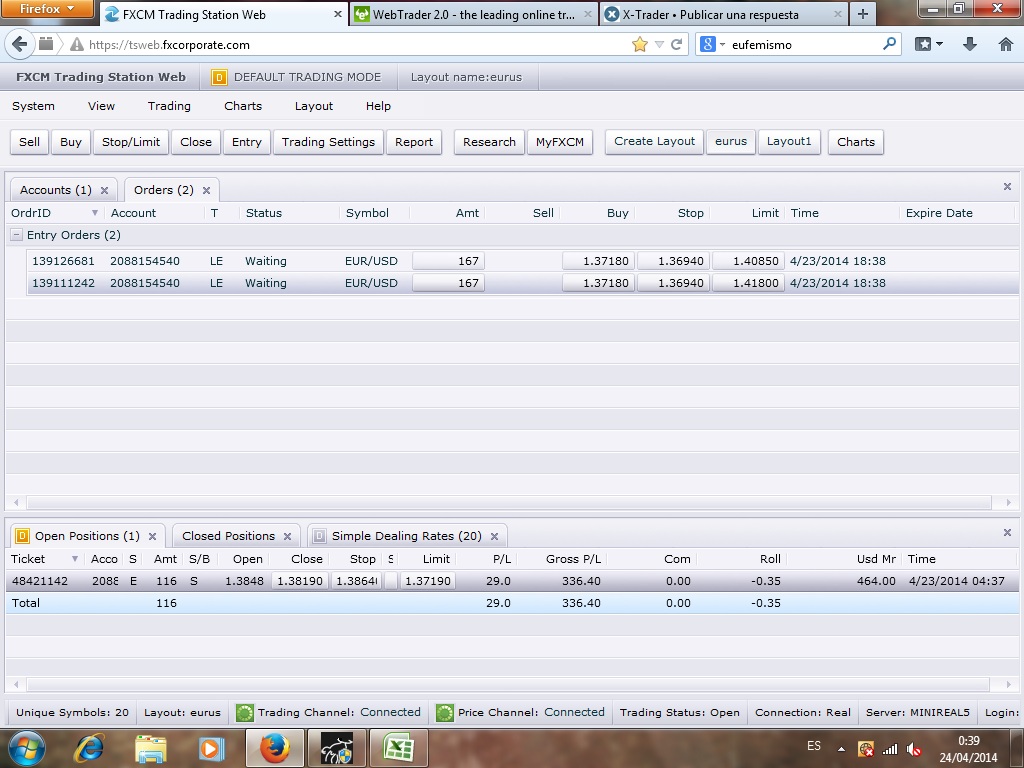Close the orders panel with top-right X
This screenshot has width=1024, height=768.
click(1007, 187)
